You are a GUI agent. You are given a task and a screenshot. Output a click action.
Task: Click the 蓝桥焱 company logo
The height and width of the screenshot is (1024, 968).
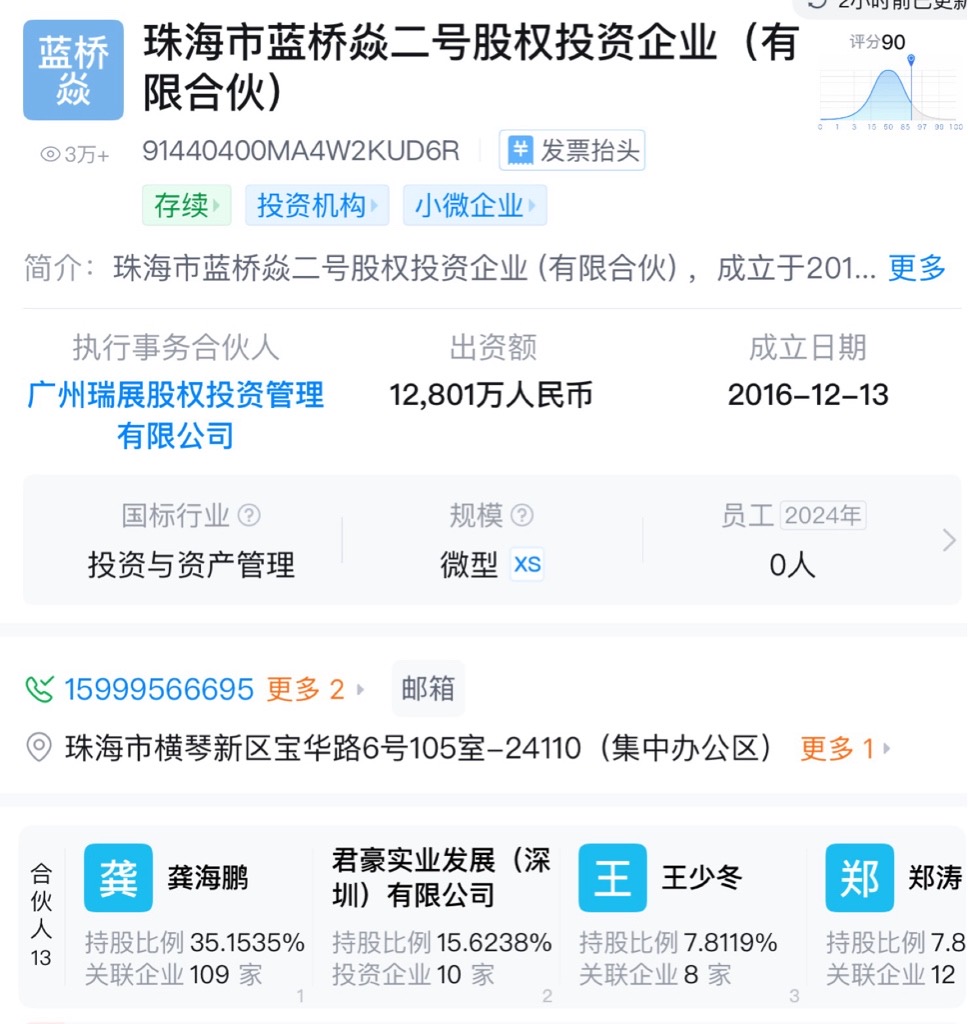(73, 70)
